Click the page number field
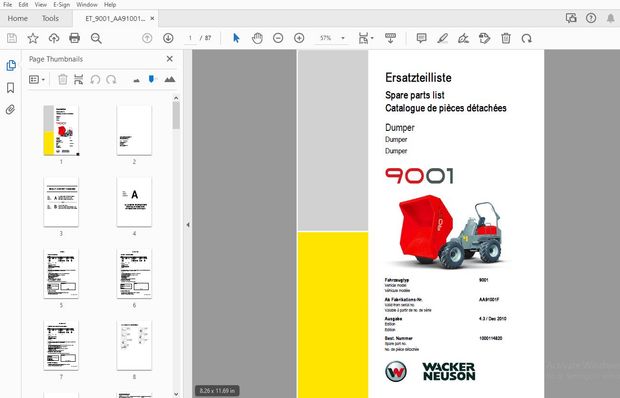The height and width of the screenshot is (398, 620). coord(190,38)
